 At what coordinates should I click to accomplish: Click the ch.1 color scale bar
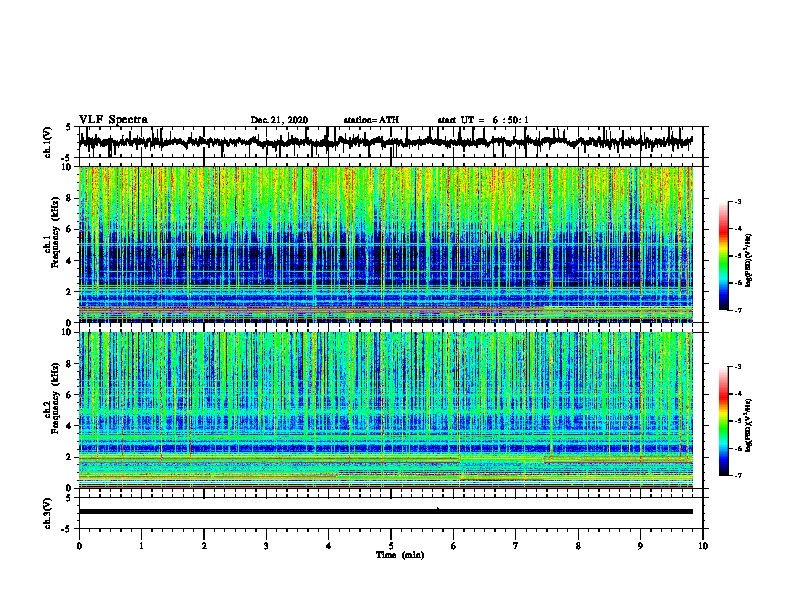tap(724, 256)
